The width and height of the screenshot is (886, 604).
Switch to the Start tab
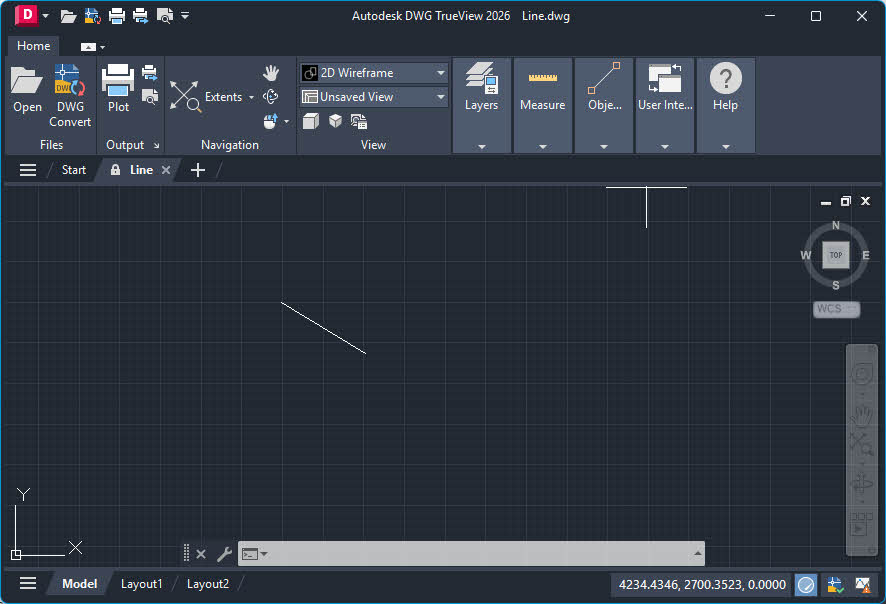pos(72,170)
